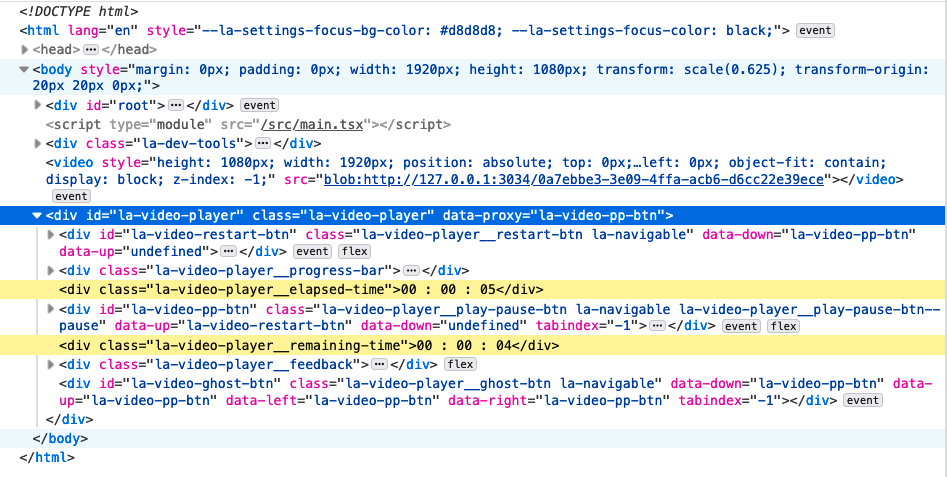
Task: Click the "00 : 00 : 05" elapsed text
Action: click(x=448, y=289)
